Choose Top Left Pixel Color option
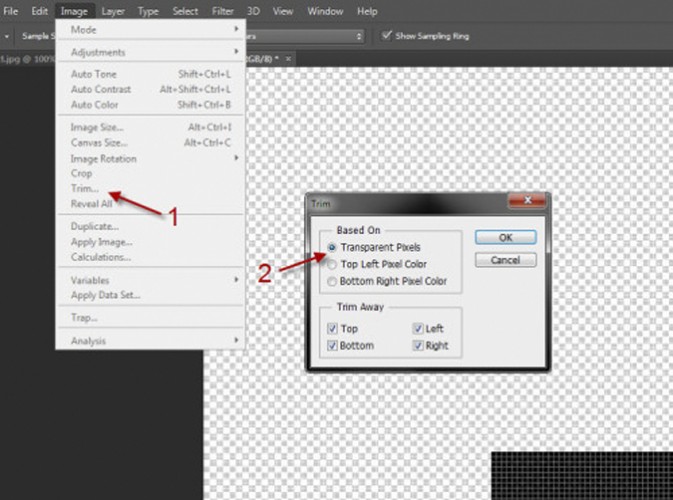This screenshot has width=673, height=500. 332,264
